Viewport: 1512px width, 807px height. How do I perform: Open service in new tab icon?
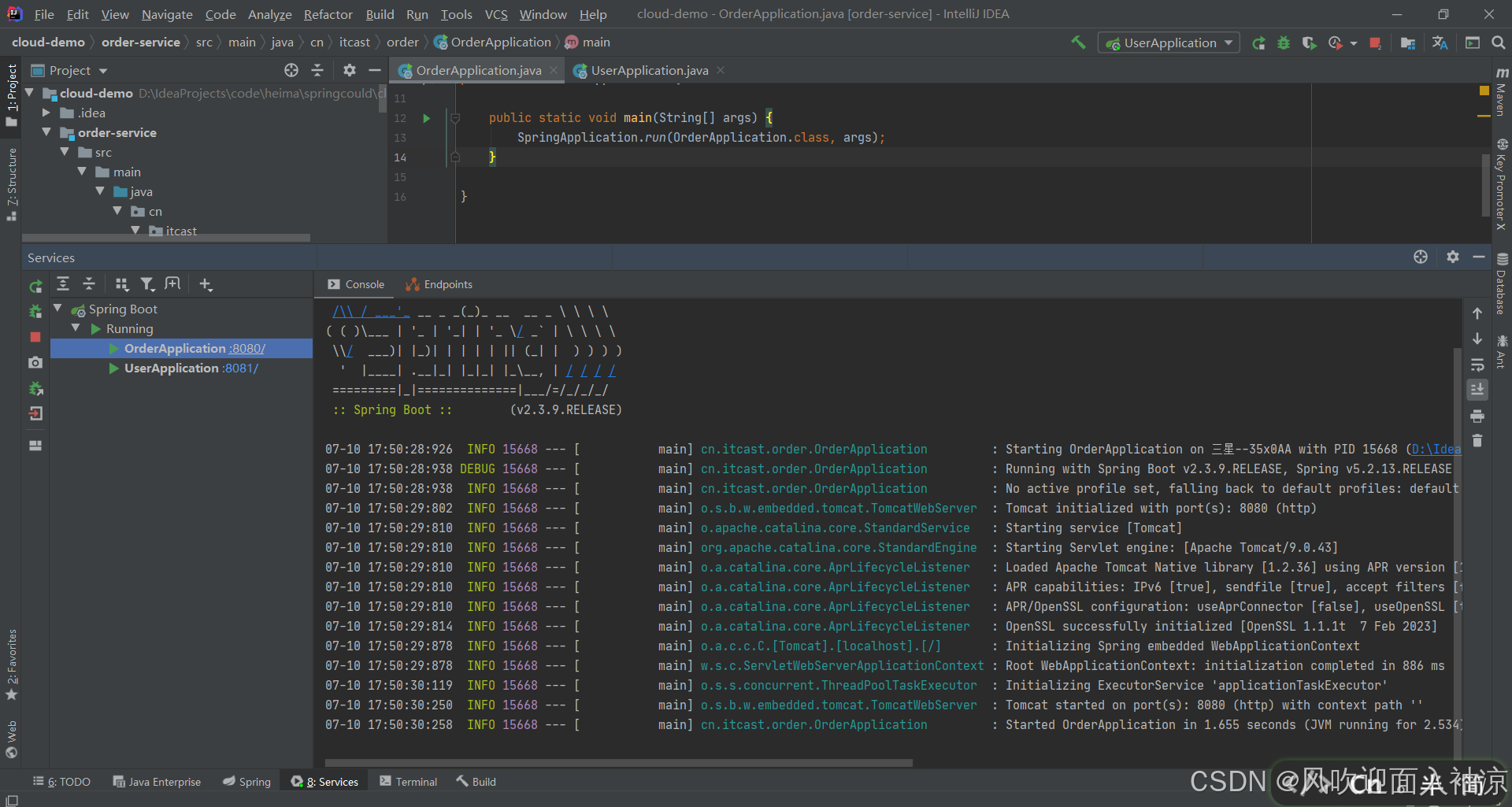coord(172,284)
